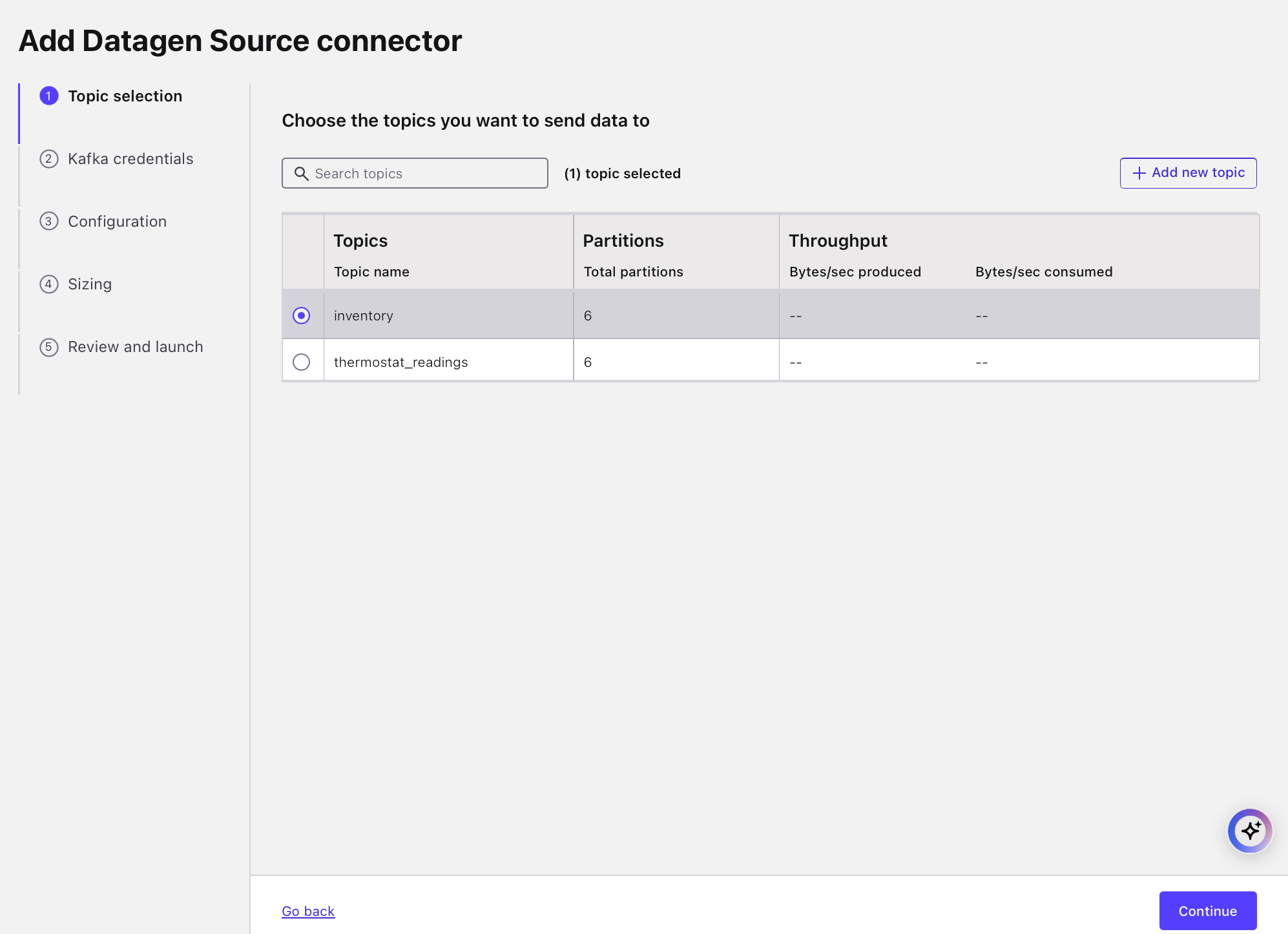Image resolution: width=1288 pixels, height=934 pixels.
Task: Click the Go back link
Action: click(x=308, y=911)
